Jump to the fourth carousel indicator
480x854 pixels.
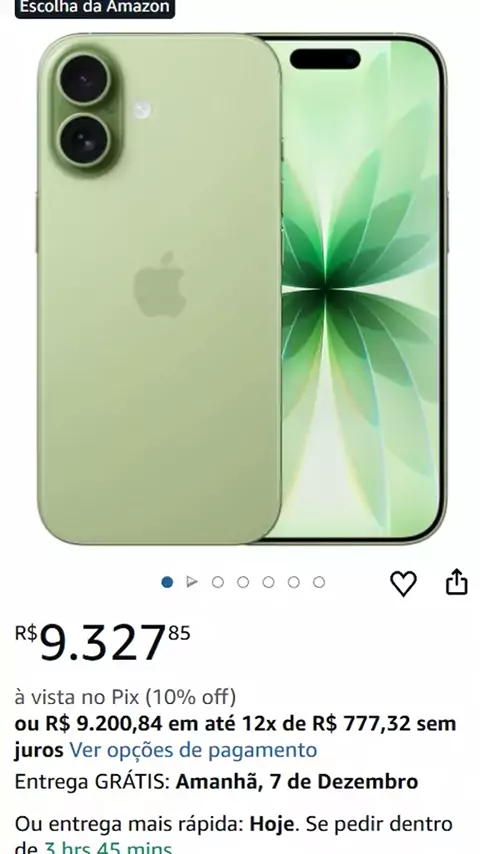coord(243,582)
